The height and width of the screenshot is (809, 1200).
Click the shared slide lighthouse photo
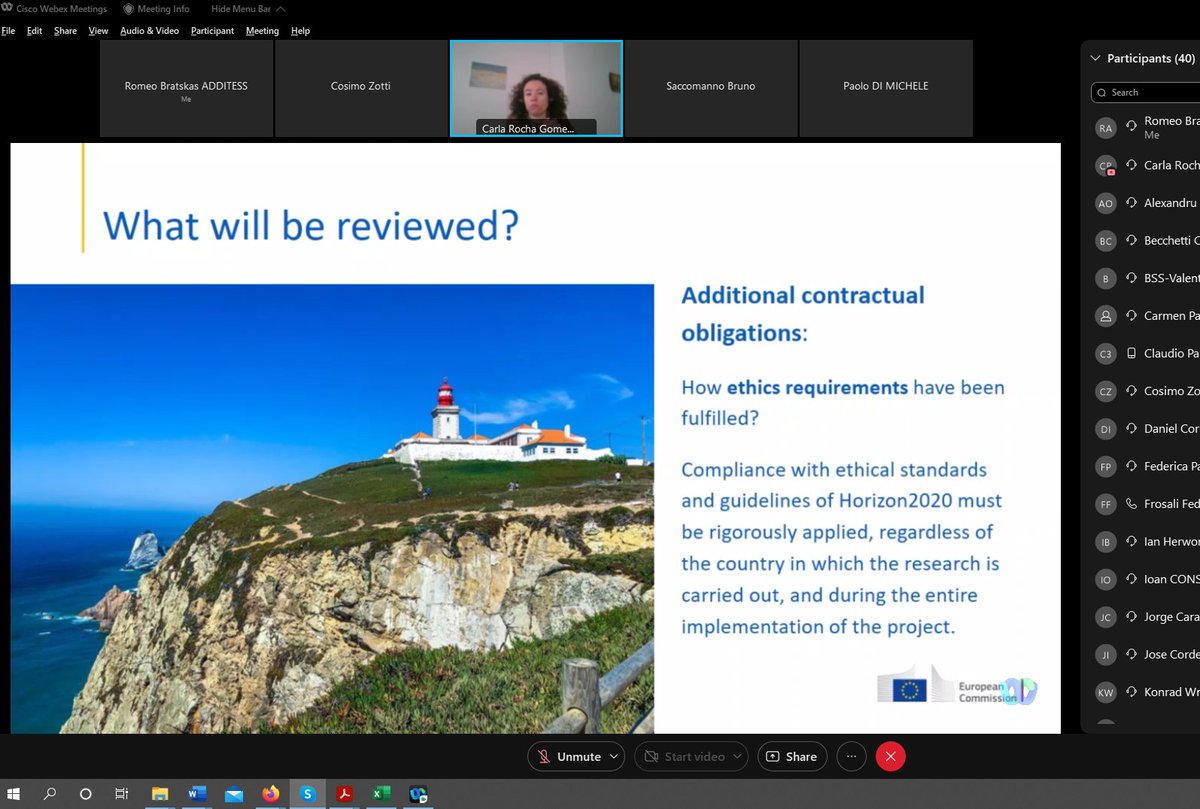click(333, 509)
